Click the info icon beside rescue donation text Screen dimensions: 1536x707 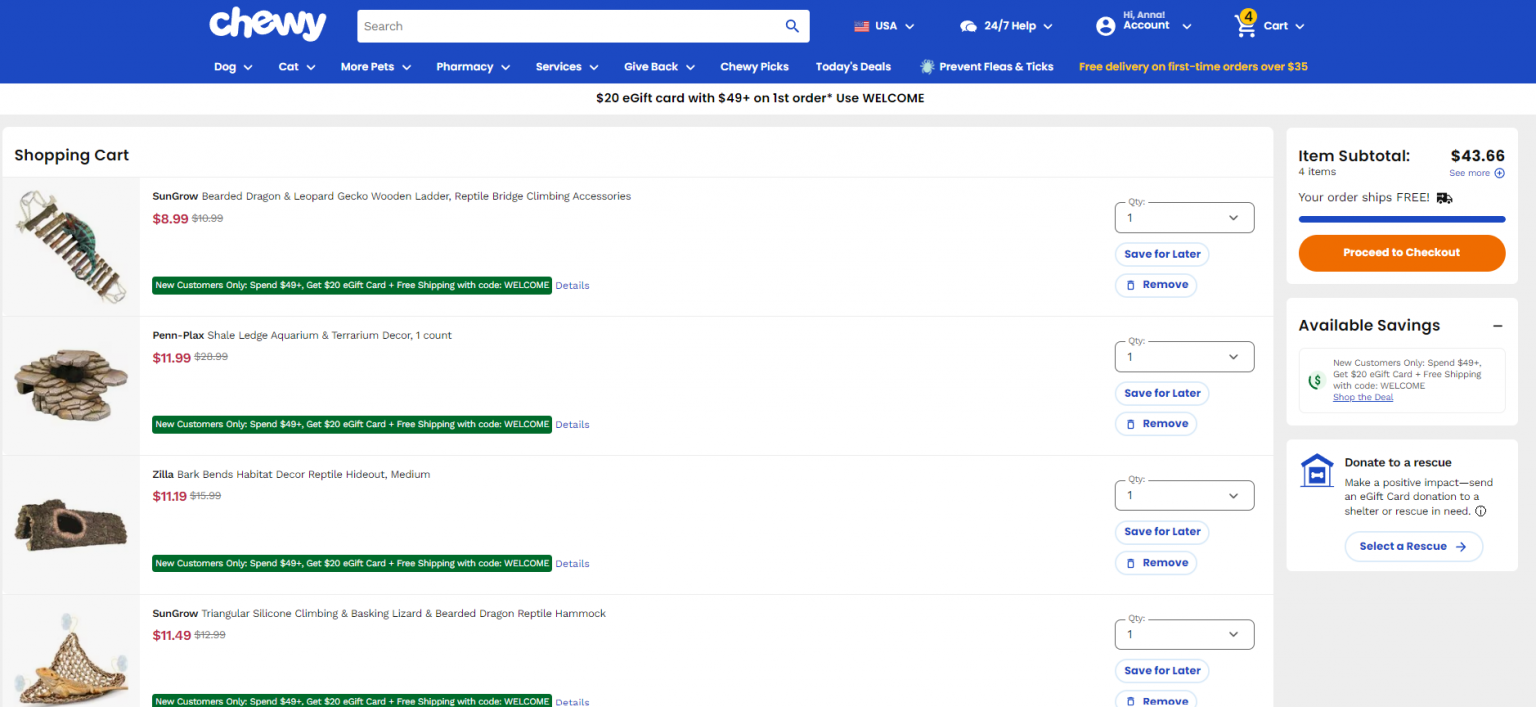point(1481,511)
